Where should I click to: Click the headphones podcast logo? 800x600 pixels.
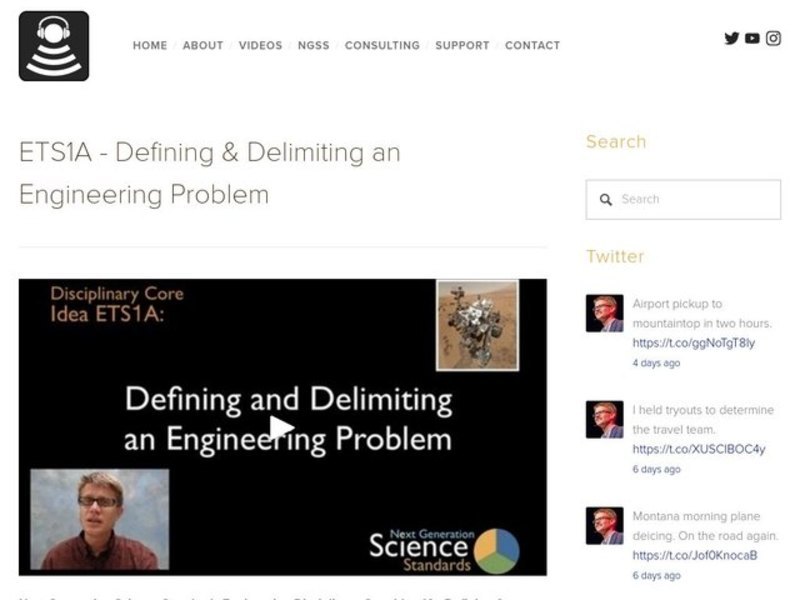(x=55, y=47)
